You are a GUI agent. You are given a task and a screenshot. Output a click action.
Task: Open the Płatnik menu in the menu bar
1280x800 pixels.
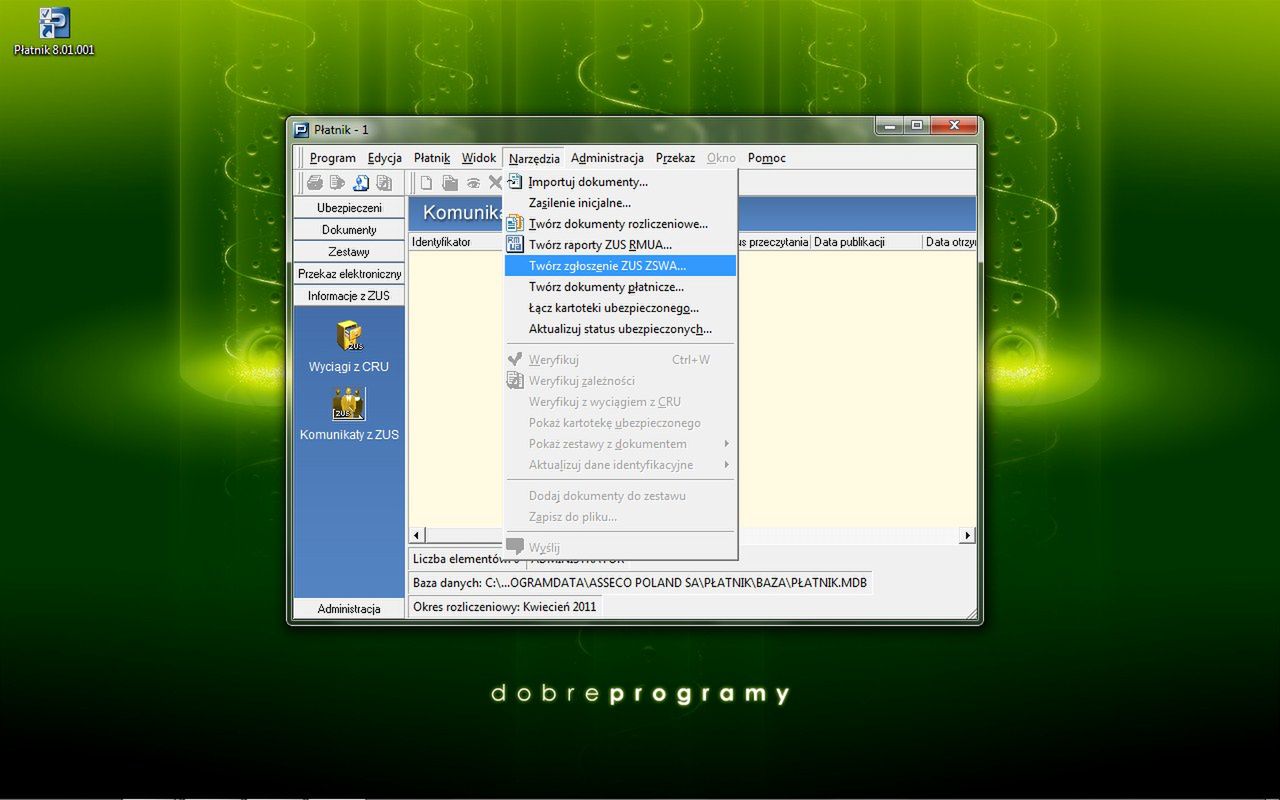[432, 158]
